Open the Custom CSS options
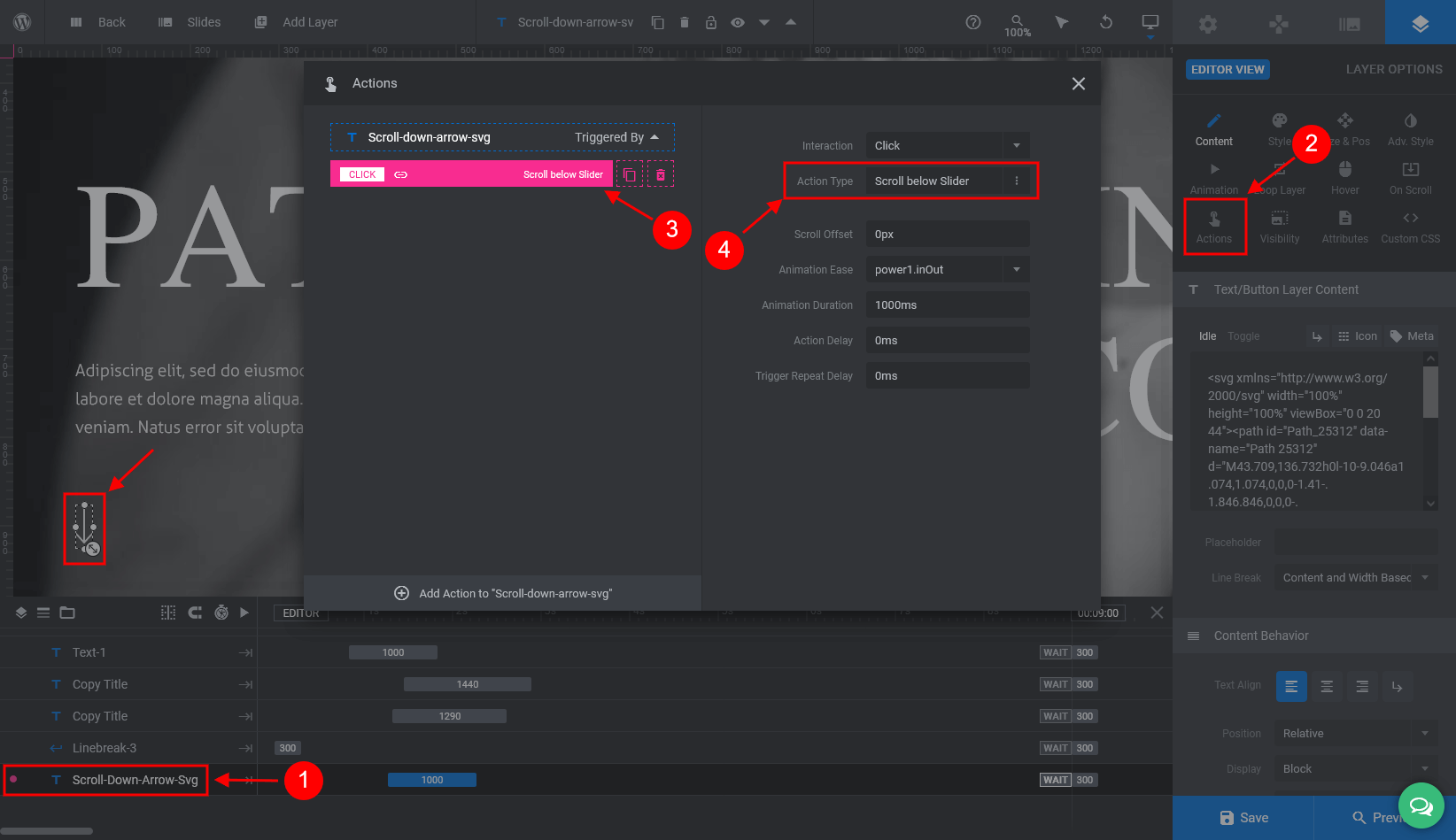This screenshot has height=840, width=1456. coord(1411,227)
